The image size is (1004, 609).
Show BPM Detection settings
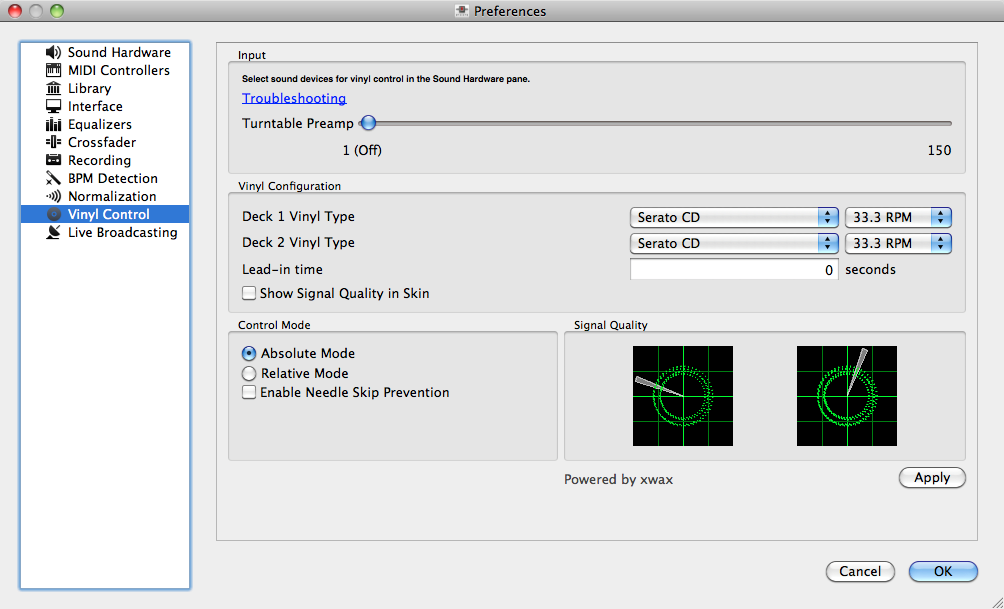tap(105, 178)
